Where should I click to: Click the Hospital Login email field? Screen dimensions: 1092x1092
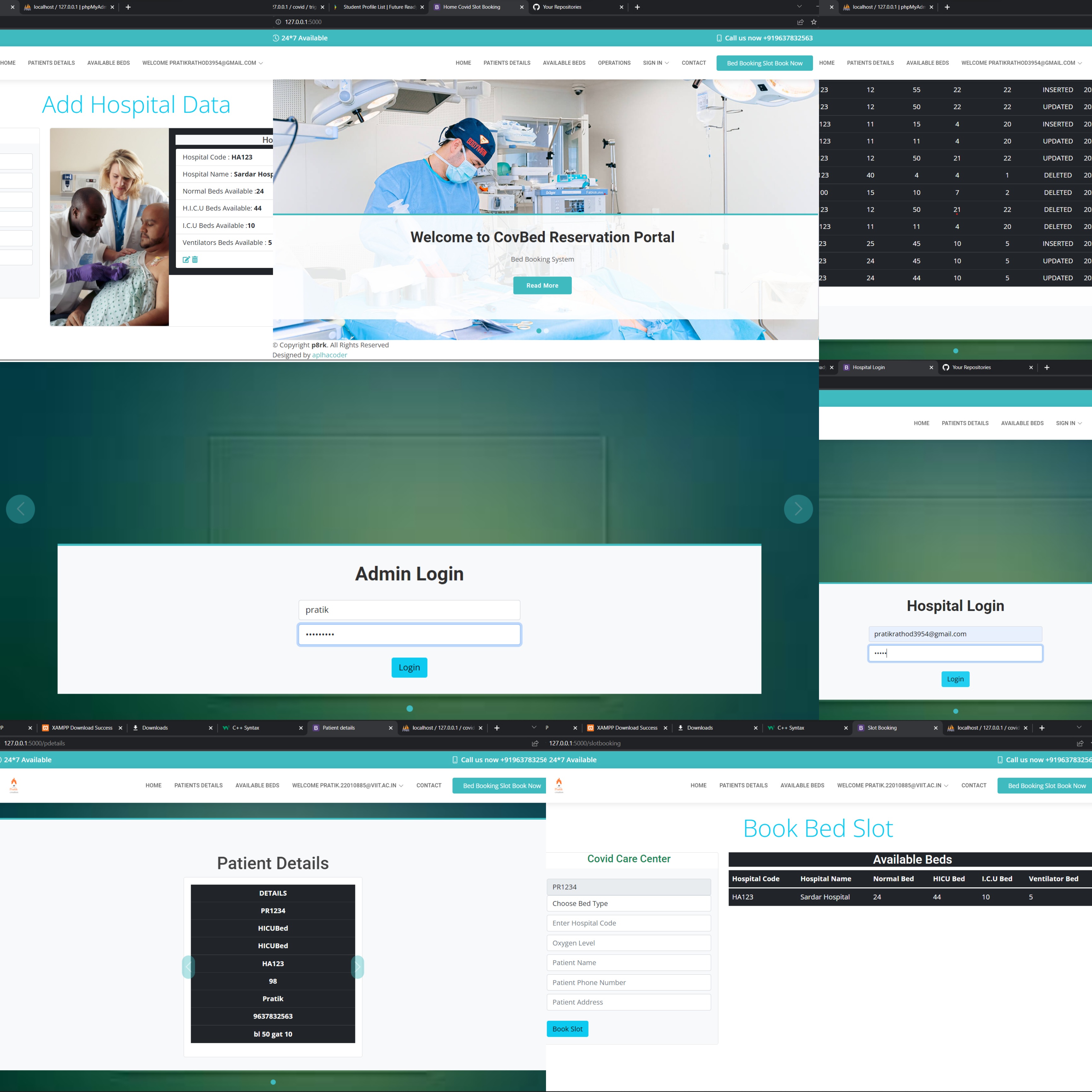click(955, 634)
